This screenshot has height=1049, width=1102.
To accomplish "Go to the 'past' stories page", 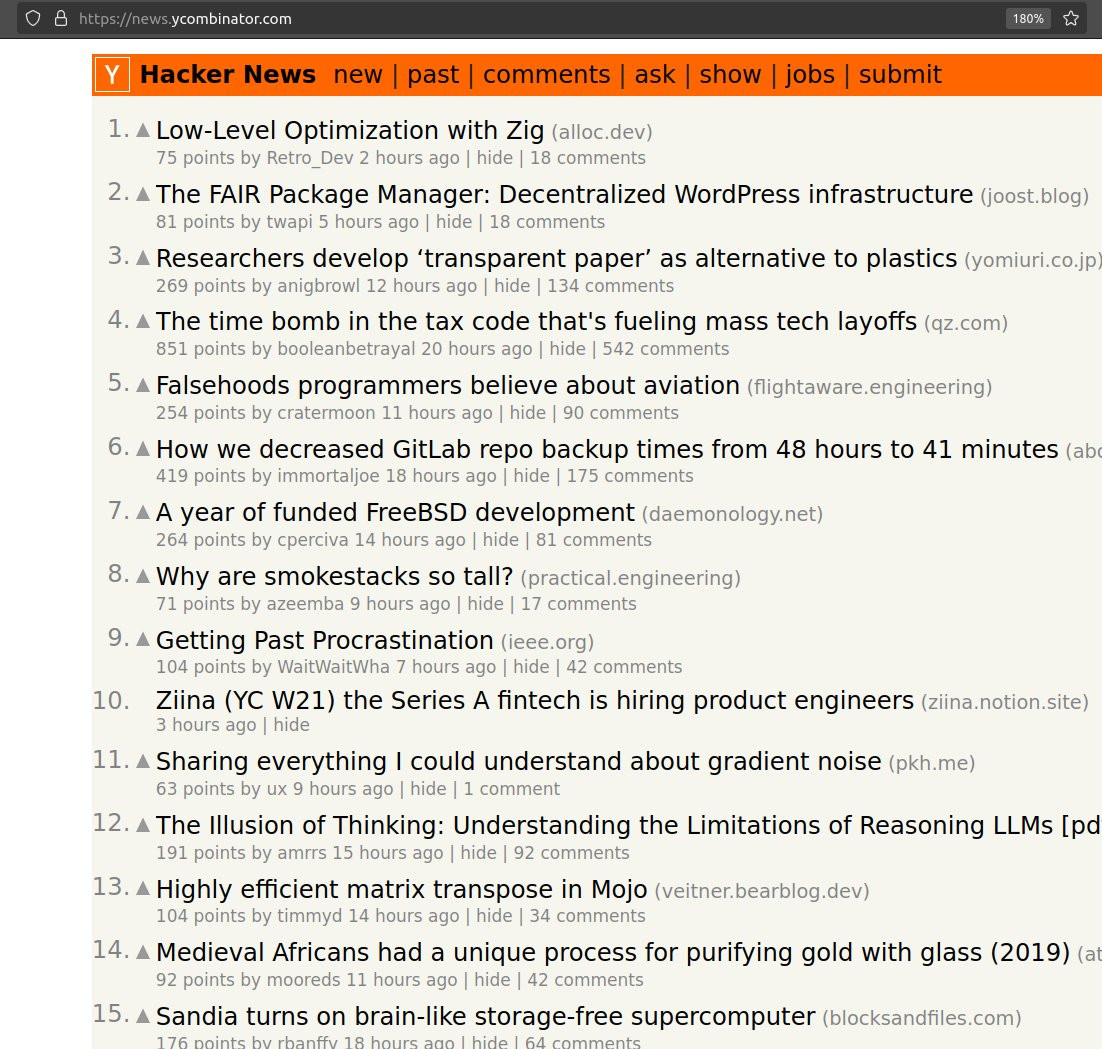I will coord(433,74).
